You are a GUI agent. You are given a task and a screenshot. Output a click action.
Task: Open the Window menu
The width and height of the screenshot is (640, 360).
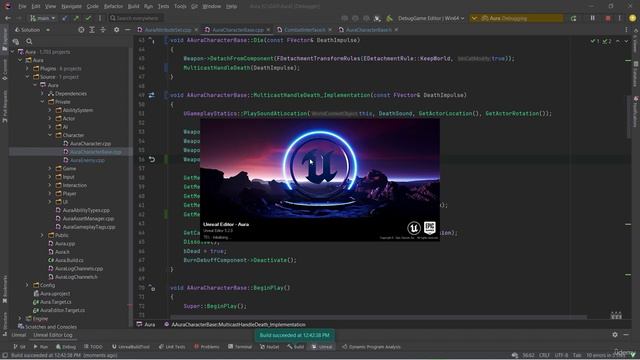coord(211,6)
